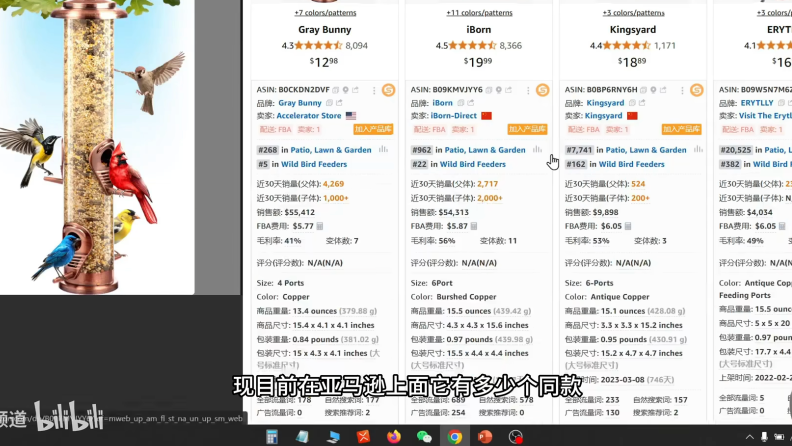Open Wild Bird Feeders link for #22
The width and height of the screenshot is (792, 446).
point(473,164)
